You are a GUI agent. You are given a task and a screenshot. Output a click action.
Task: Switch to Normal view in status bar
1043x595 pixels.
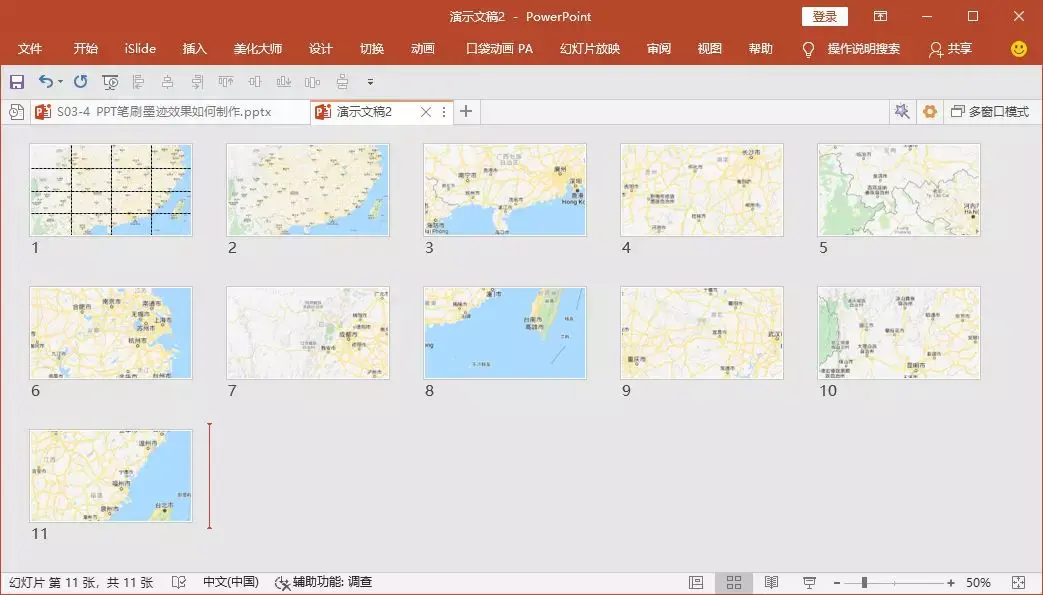pyautogui.click(x=696, y=583)
